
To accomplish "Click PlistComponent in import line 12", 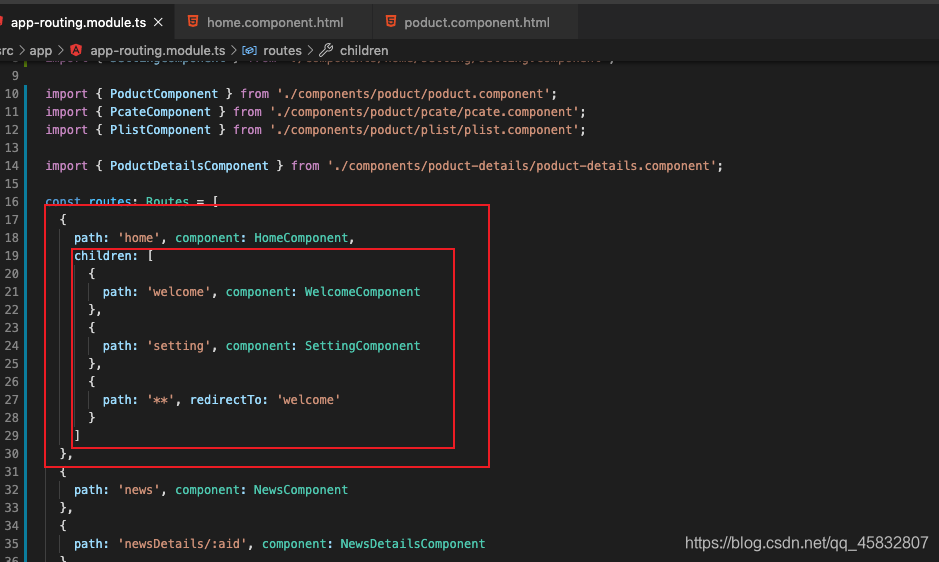I will [160, 129].
